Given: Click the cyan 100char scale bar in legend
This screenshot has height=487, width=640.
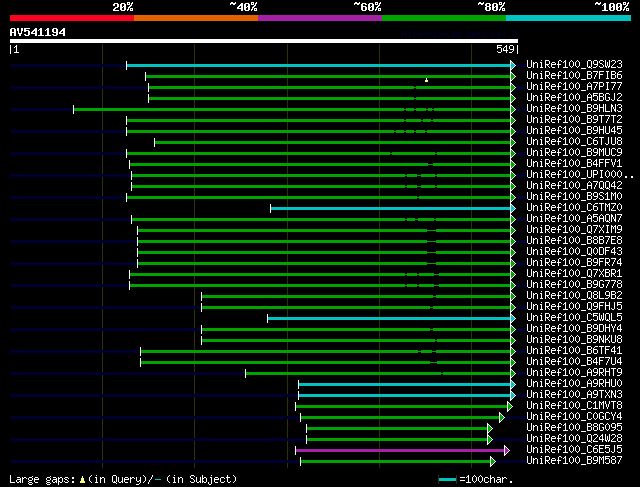Looking at the screenshot, I should pyautogui.click(x=447, y=479).
